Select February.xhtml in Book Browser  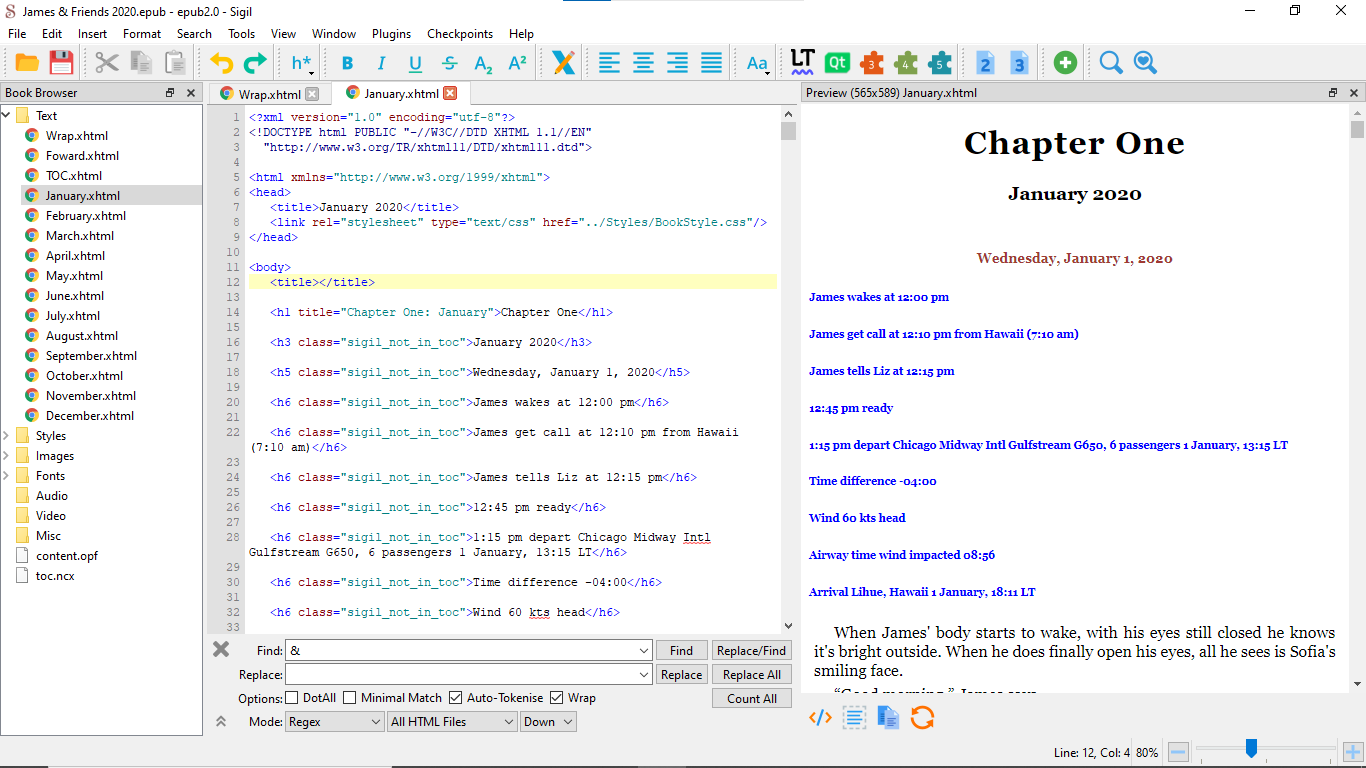tap(85, 216)
